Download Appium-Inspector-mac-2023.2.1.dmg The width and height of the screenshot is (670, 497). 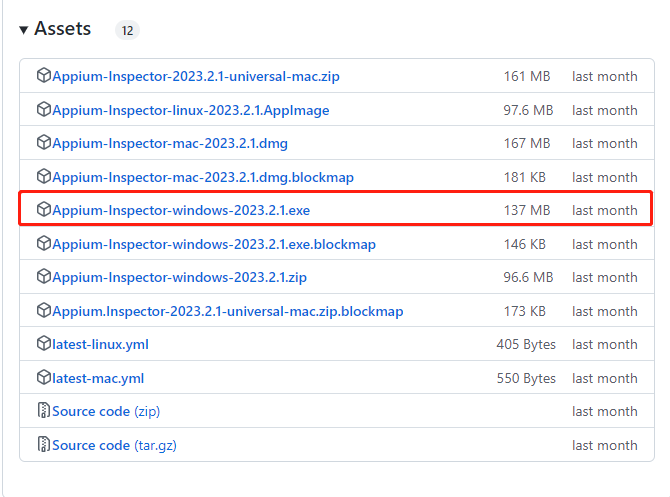point(170,144)
